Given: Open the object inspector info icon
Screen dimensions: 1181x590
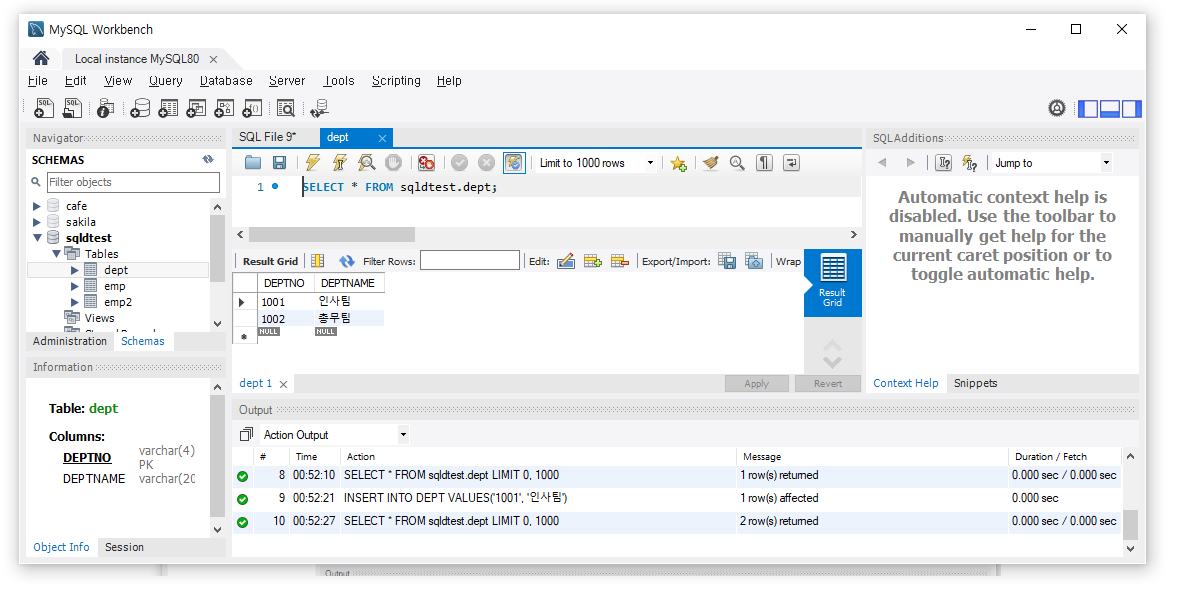Looking at the screenshot, I should pyautogui.click(x=105, y=109).
